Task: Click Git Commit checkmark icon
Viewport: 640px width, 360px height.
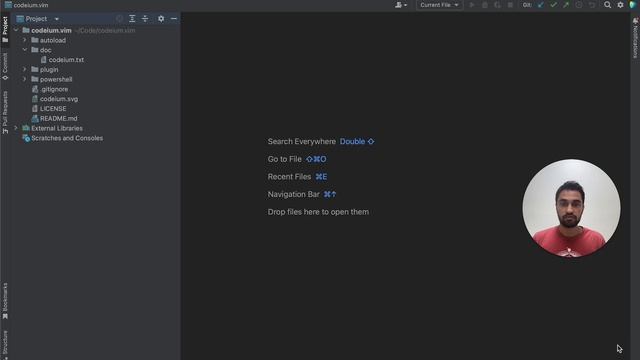Action: [553, 5]
